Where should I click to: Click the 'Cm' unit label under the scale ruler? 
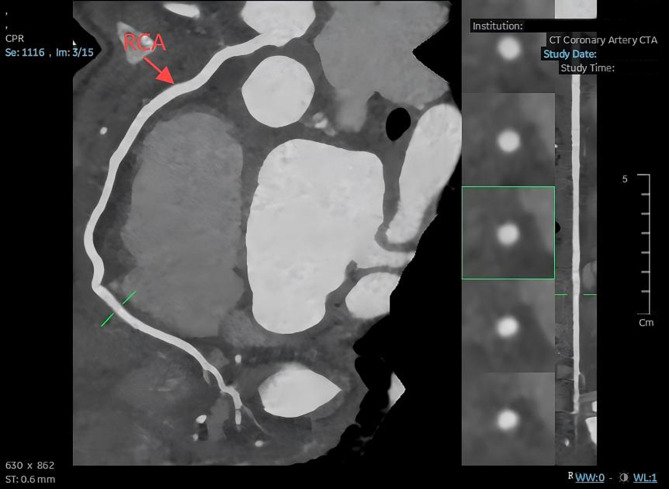(646, 323)
